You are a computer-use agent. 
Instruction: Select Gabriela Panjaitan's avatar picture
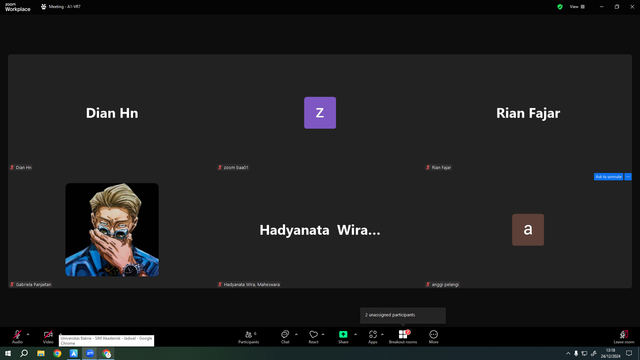point(112,230)
